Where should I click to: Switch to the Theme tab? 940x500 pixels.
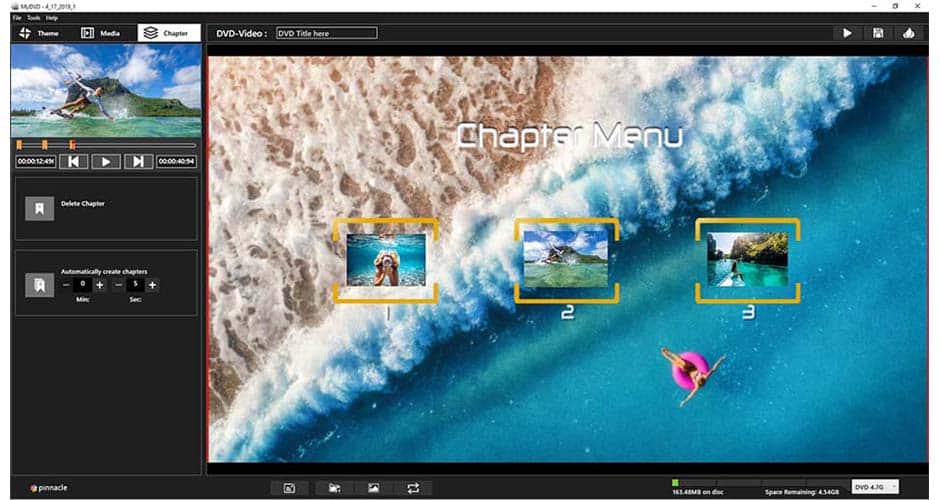(x=39, y=33)
